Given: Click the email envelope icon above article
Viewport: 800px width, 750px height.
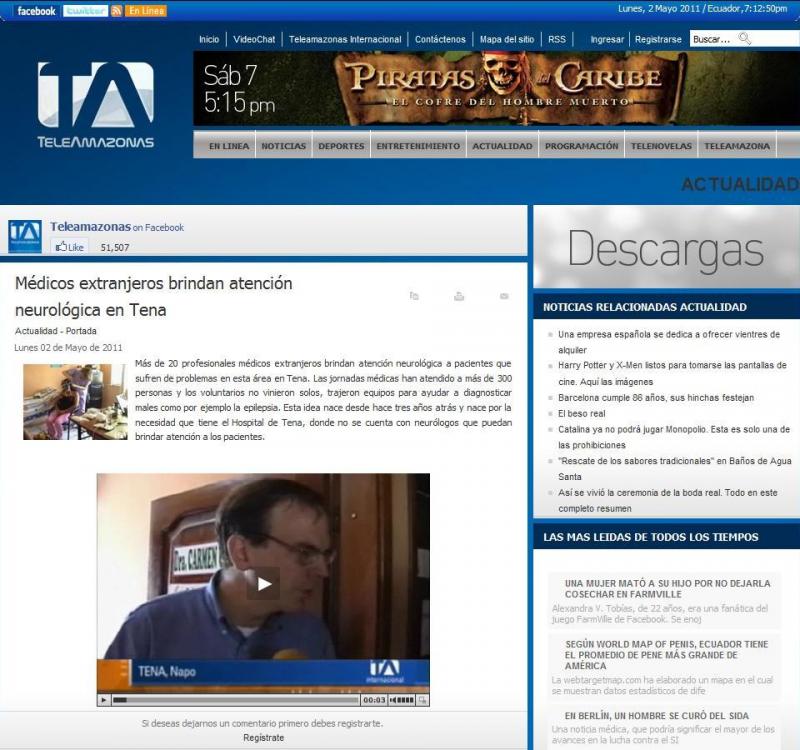Looking at the screenshot, I should pos(504,296).
